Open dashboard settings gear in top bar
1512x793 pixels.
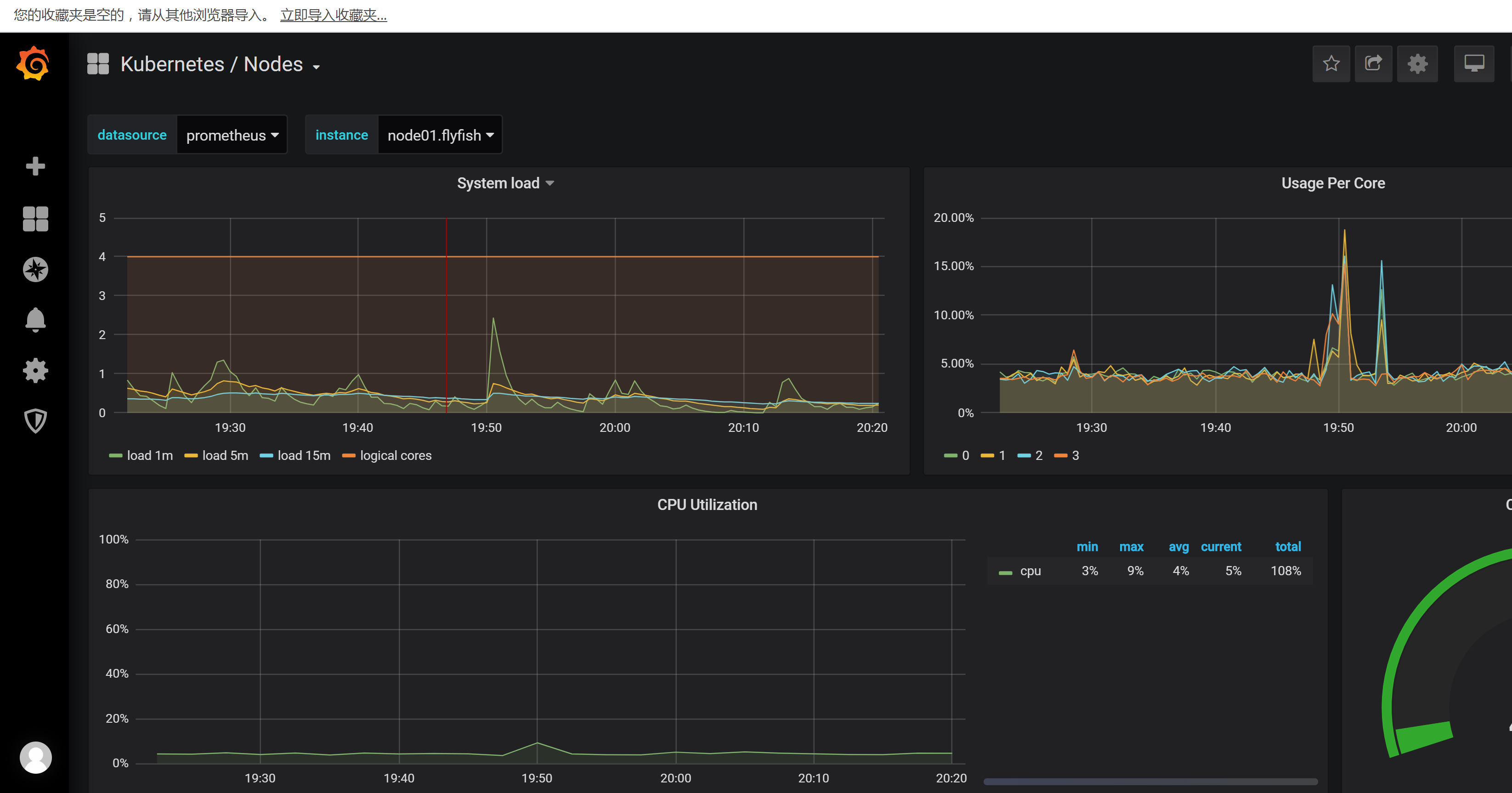pyautogui.click(x=1417, y=63)
